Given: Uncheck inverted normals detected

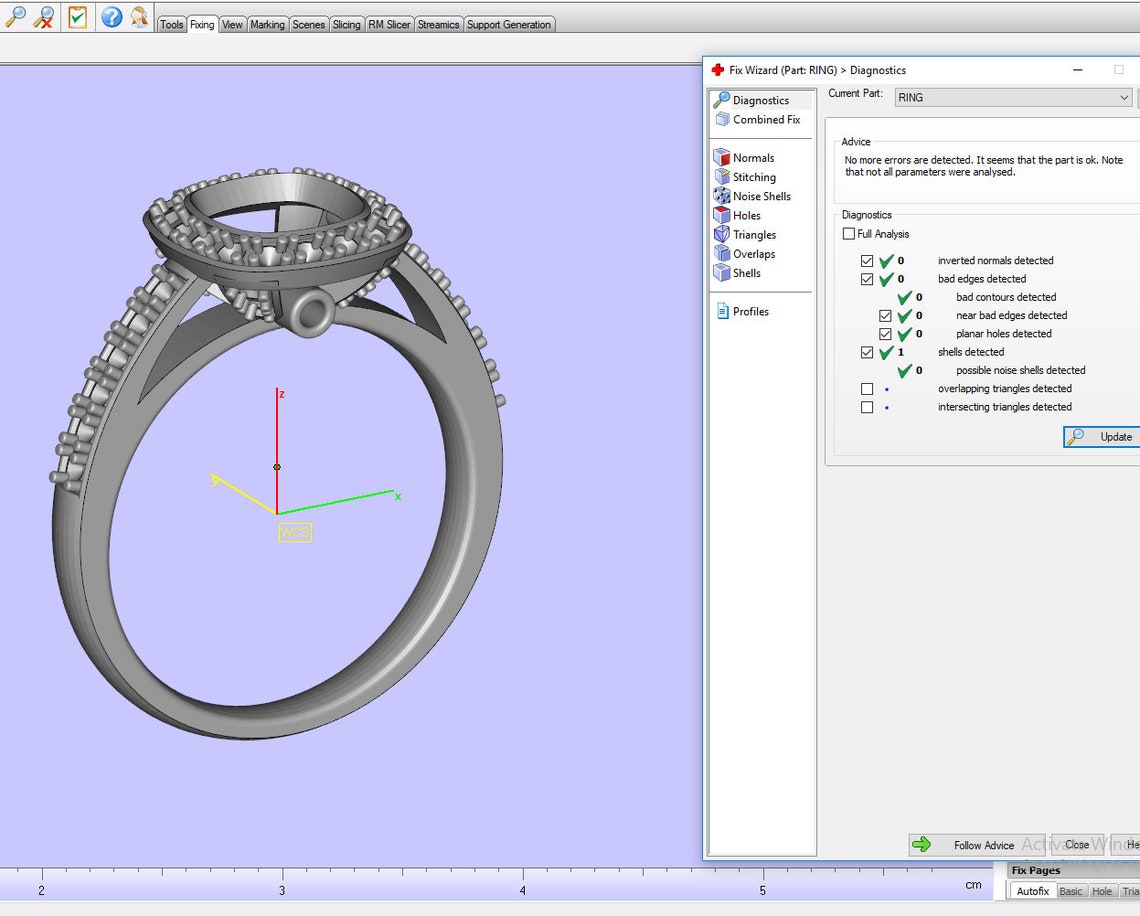Looking at the screenshot, I should (868, 260).
